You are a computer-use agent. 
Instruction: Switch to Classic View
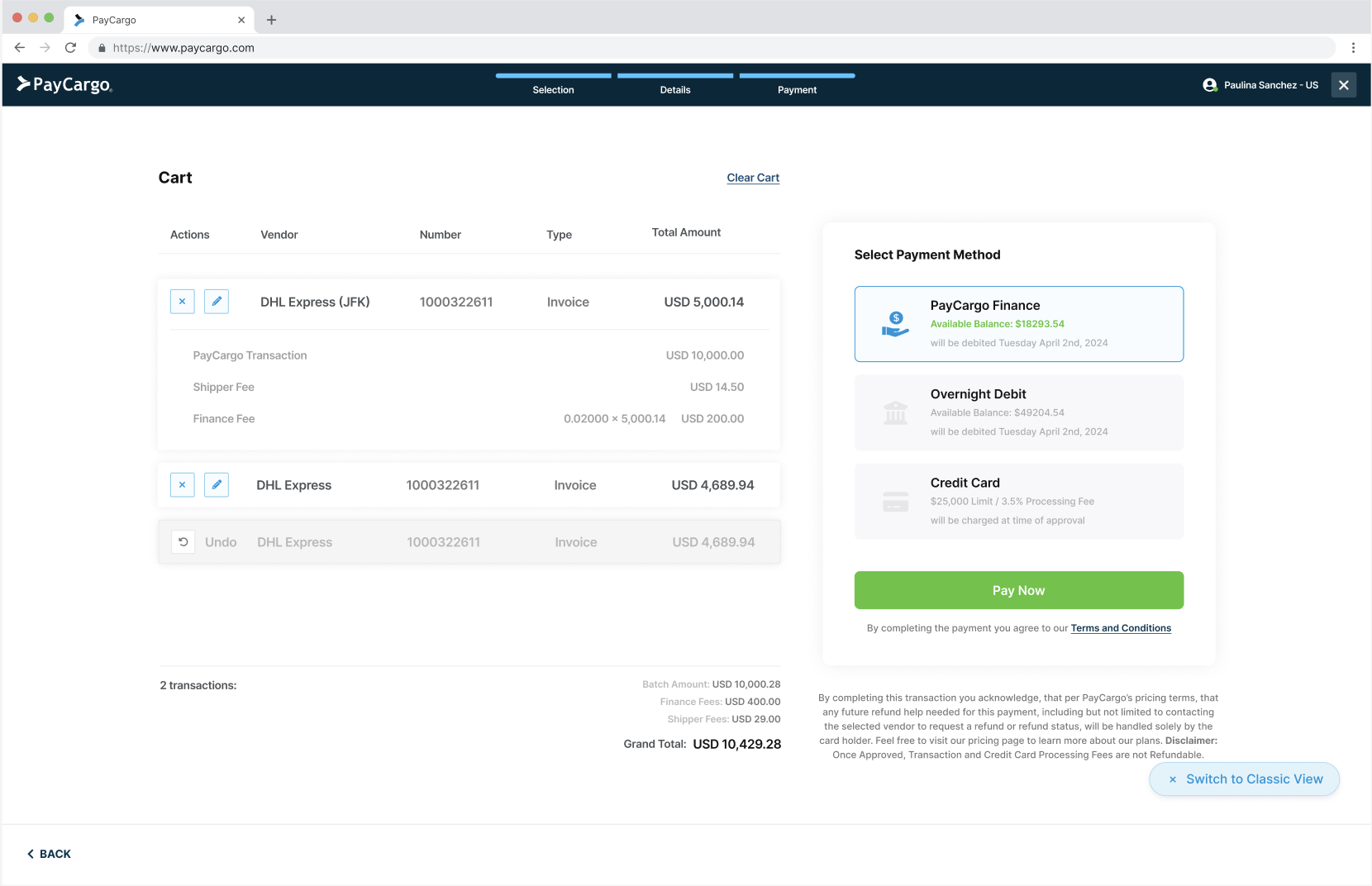click(1245, 779)
